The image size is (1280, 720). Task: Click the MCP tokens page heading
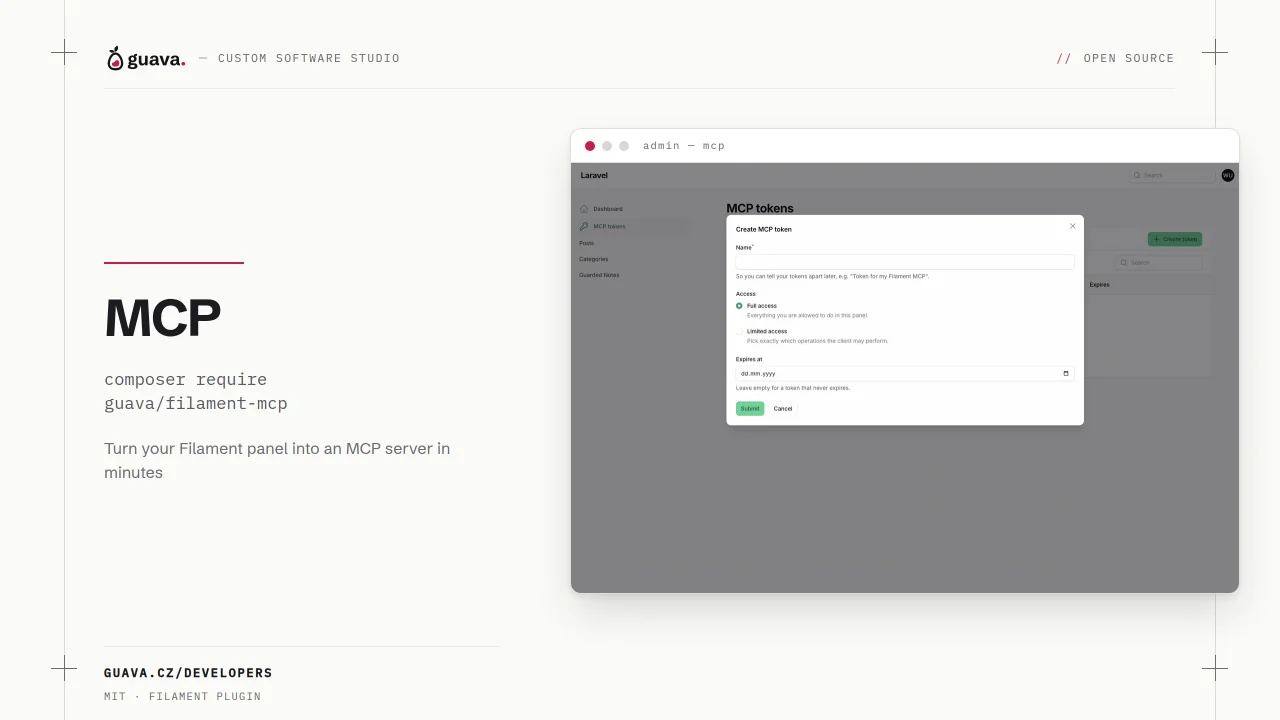click(760, 208)
